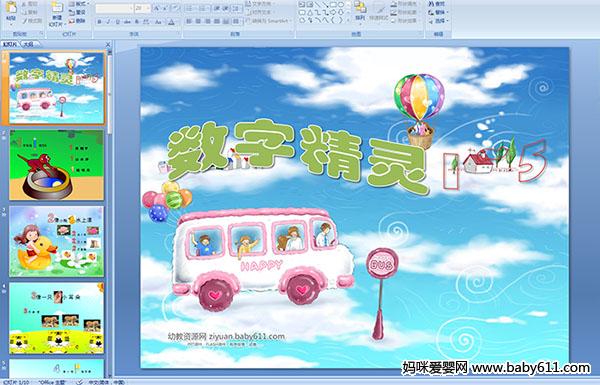Expand the Layout dropdown in the Slides group
This screenshot has height=385, width=600.
78,4
